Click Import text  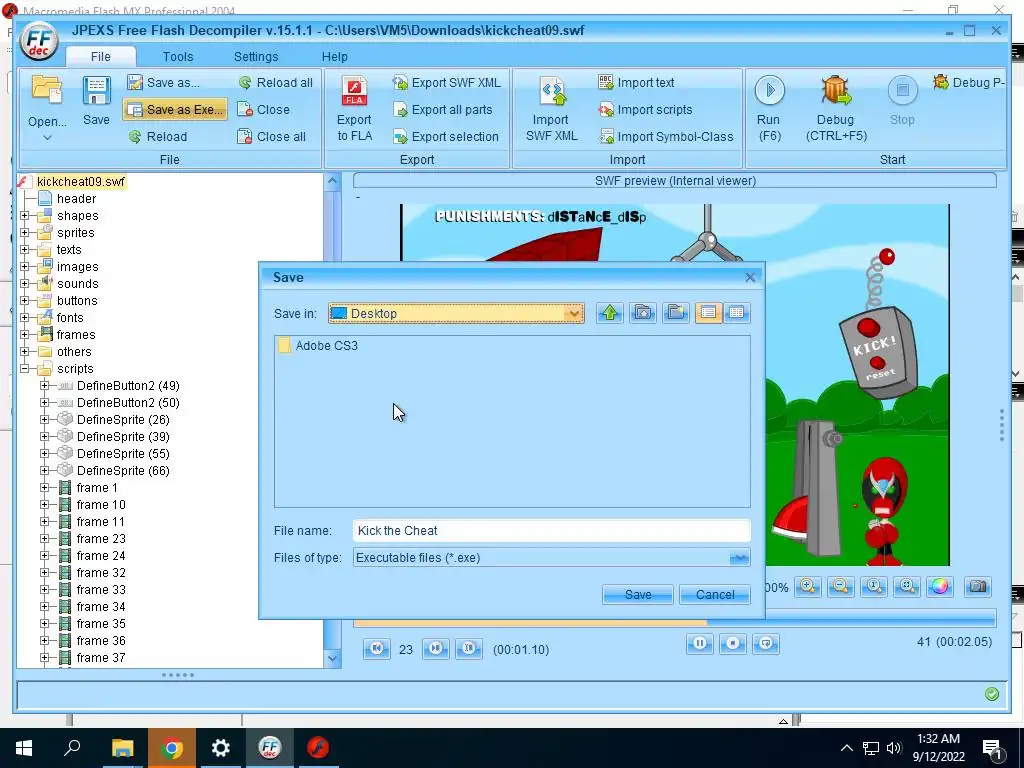pos(637,82)
